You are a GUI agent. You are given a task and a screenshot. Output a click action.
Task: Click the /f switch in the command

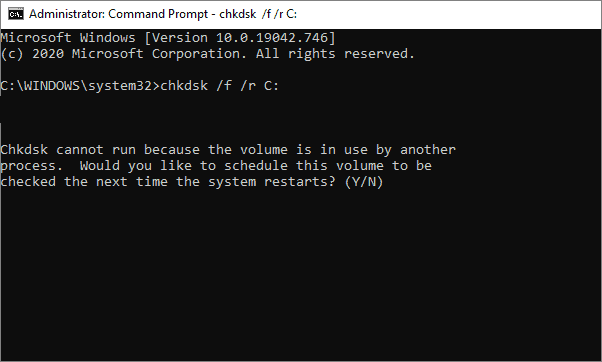(x=224, y=85)
